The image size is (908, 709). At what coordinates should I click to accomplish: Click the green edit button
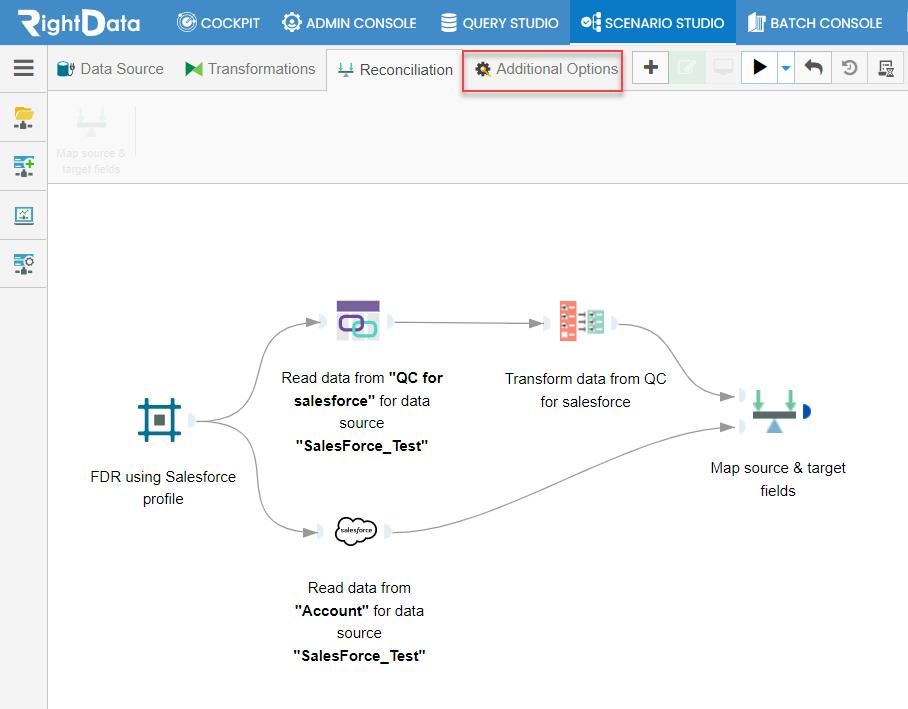click(x=687, y=68)
